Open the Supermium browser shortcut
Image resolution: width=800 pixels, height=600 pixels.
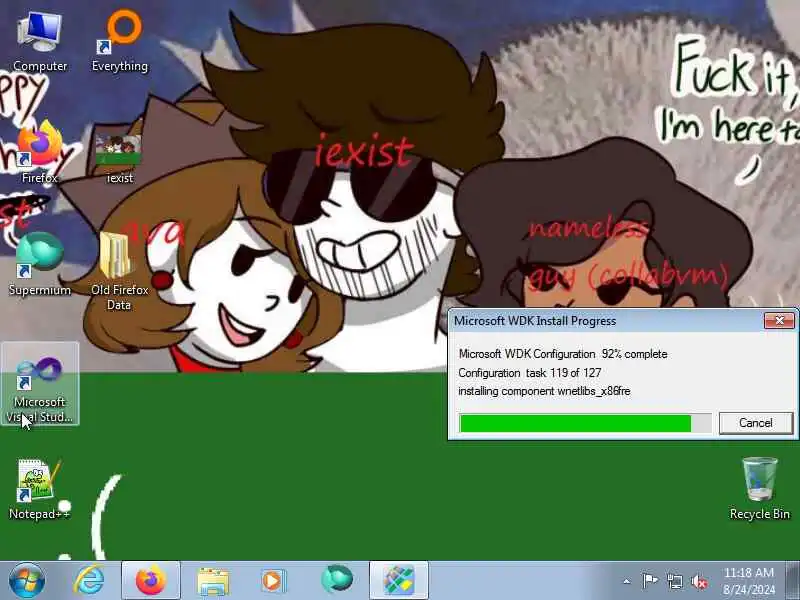point(39,264)
